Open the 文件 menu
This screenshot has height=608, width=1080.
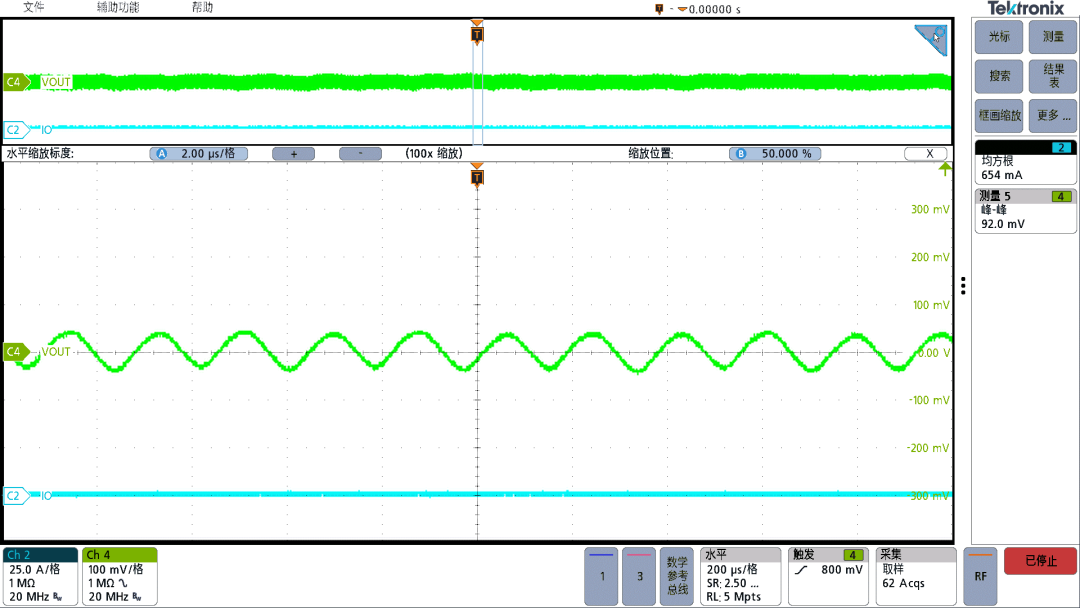tap(33, 7)
